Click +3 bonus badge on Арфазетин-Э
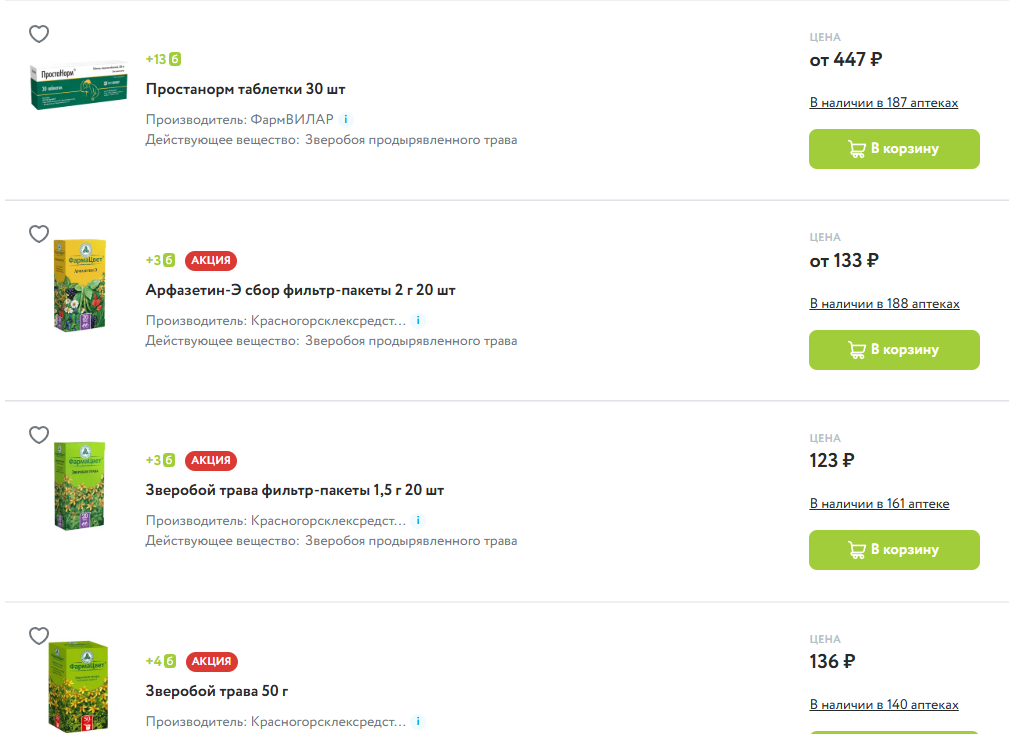This screenshot has height=734, width=1009. pyautogui.click(x=160, y=260)
